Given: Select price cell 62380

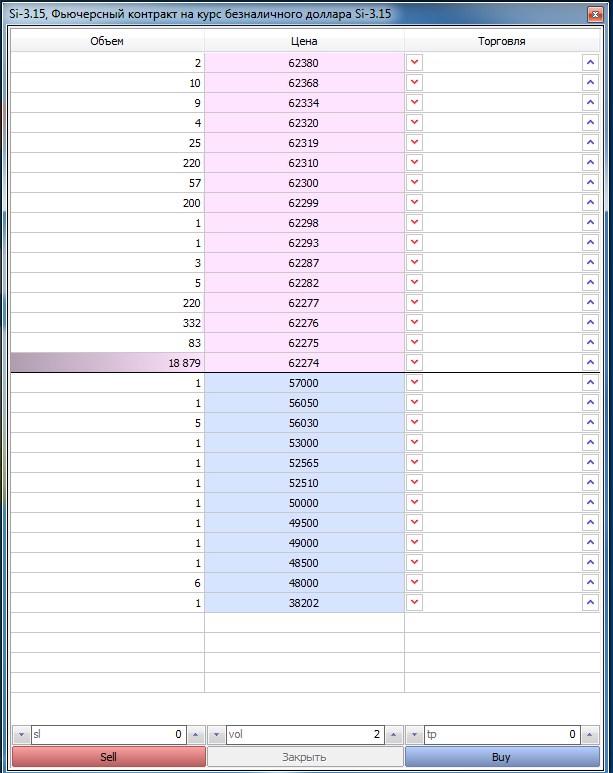Looking at the screenshot, I should tap(304, 63).
